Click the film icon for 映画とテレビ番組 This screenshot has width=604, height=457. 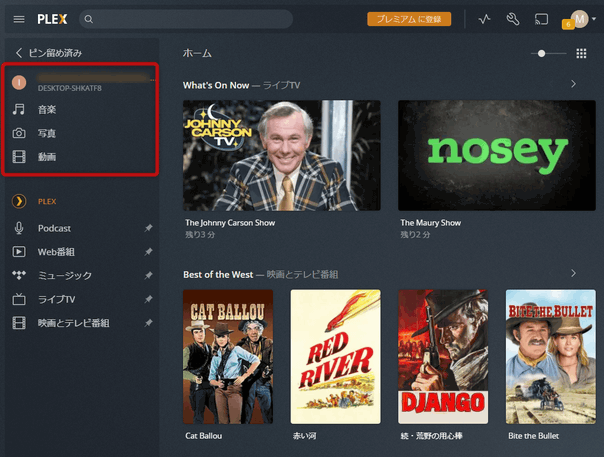click(19, 323)
